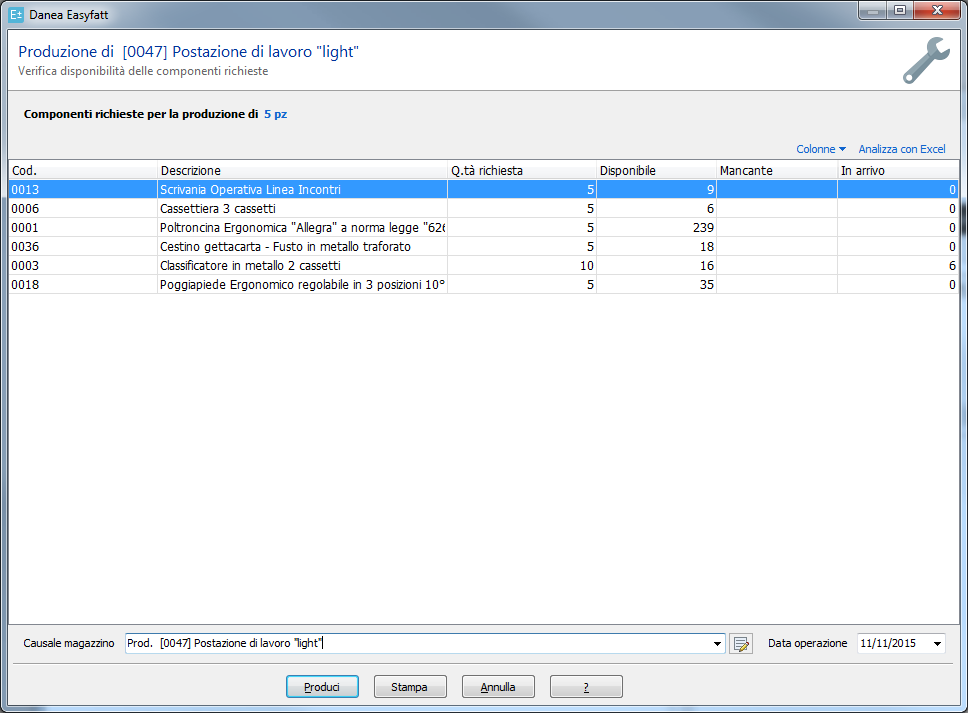Viewport: 968px width, 713px height.
Task: Click the In arrivo column header
Action: tap(896, 171)
